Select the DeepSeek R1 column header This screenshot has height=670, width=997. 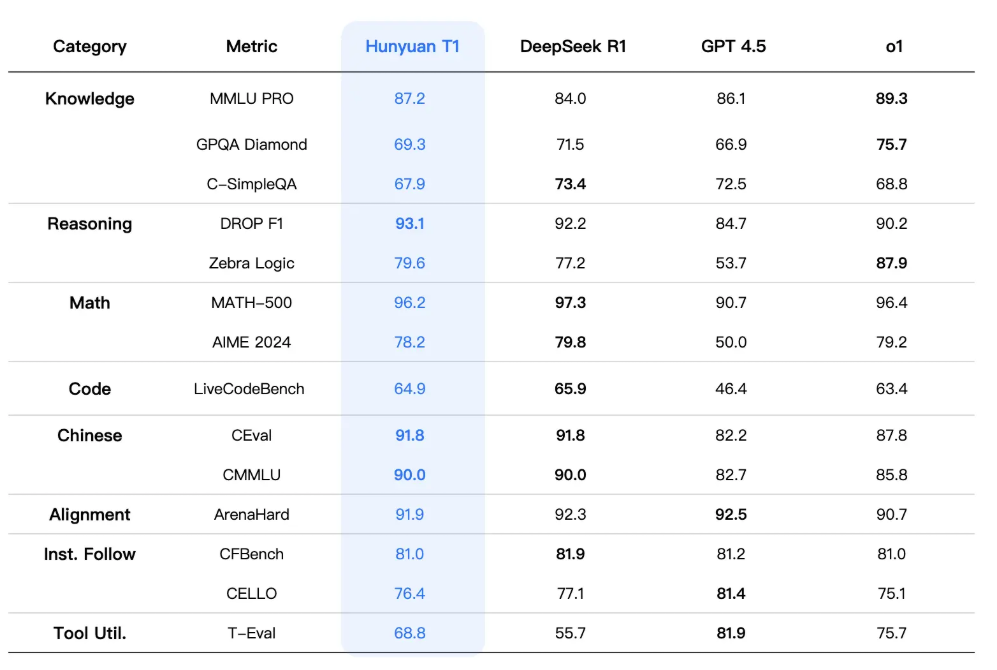573,46
